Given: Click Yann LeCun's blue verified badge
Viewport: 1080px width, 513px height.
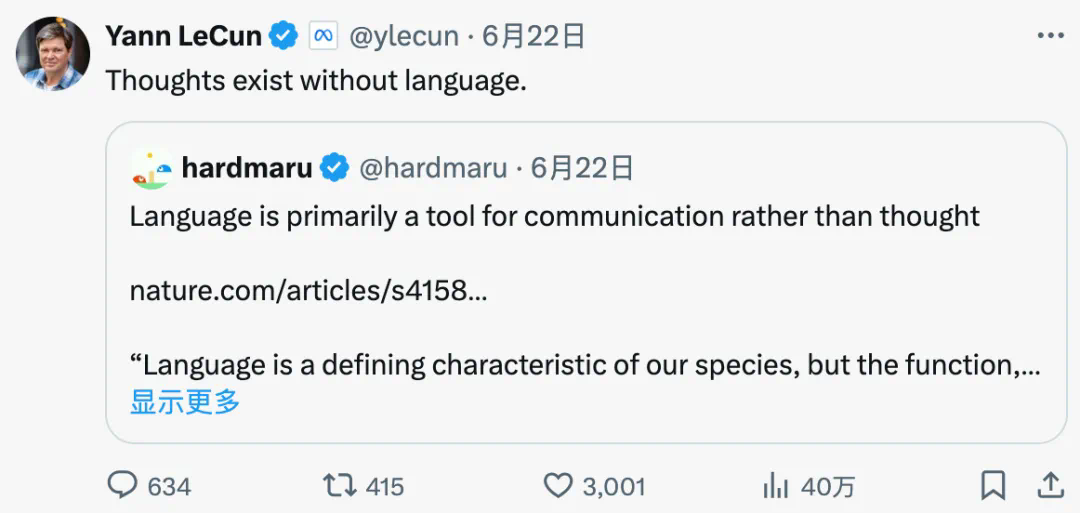Looking at the screenshot, I should pos(285,37).
